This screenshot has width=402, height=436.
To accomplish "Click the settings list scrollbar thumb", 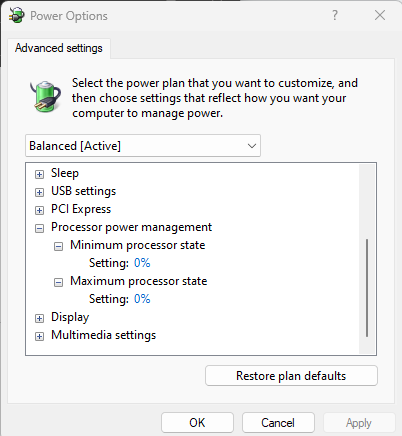I will tap(367, 288).
